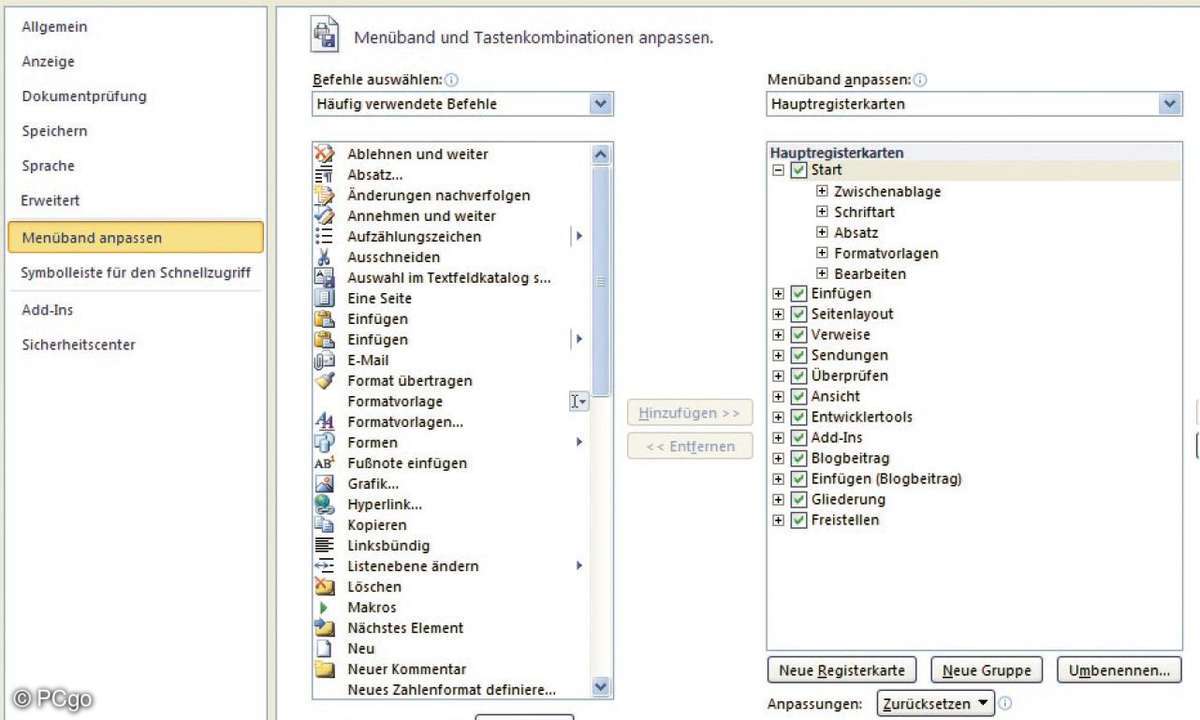Click the Änderungen nachverfolgen icon
1200x720 pixels.
[324, 195]
